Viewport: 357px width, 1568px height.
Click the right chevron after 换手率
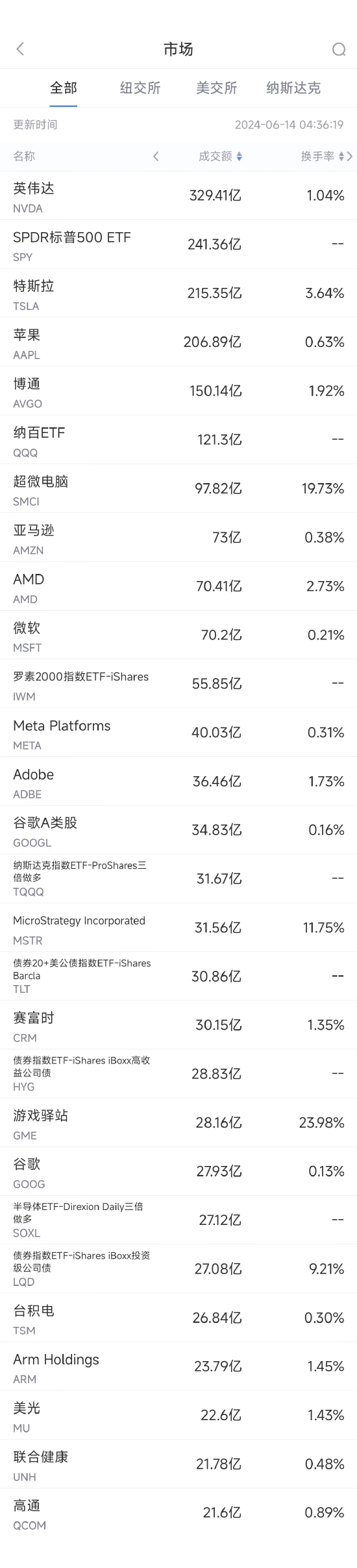350,156
